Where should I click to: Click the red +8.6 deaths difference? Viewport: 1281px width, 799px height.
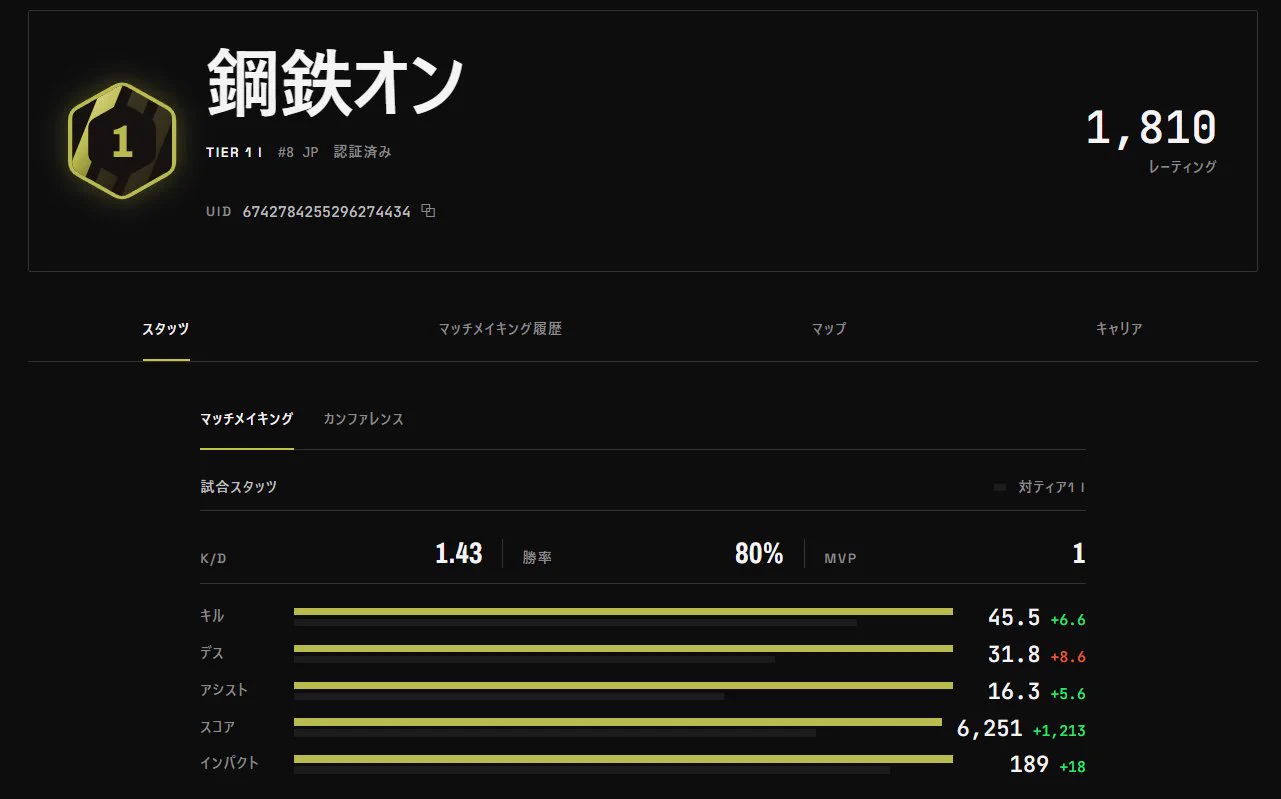click(x=1068, y=657)
